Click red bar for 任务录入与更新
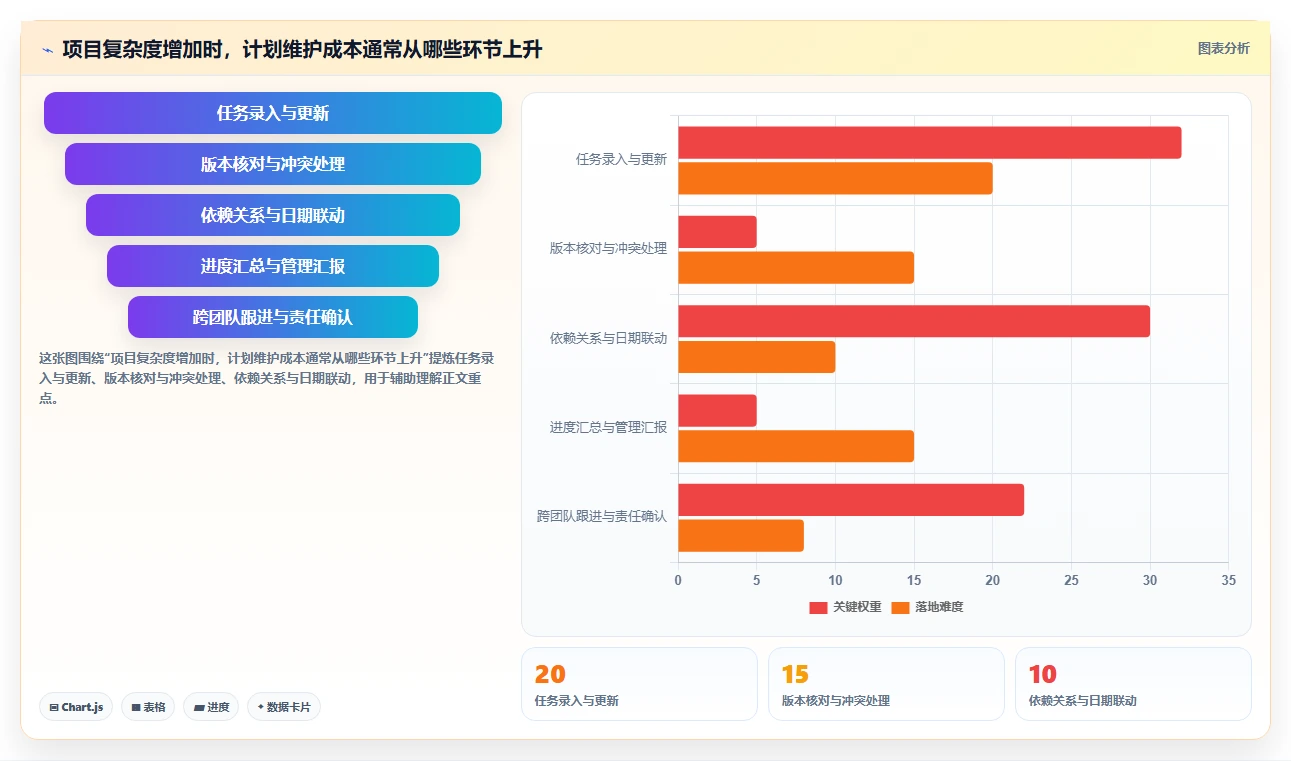 [930, 142]
